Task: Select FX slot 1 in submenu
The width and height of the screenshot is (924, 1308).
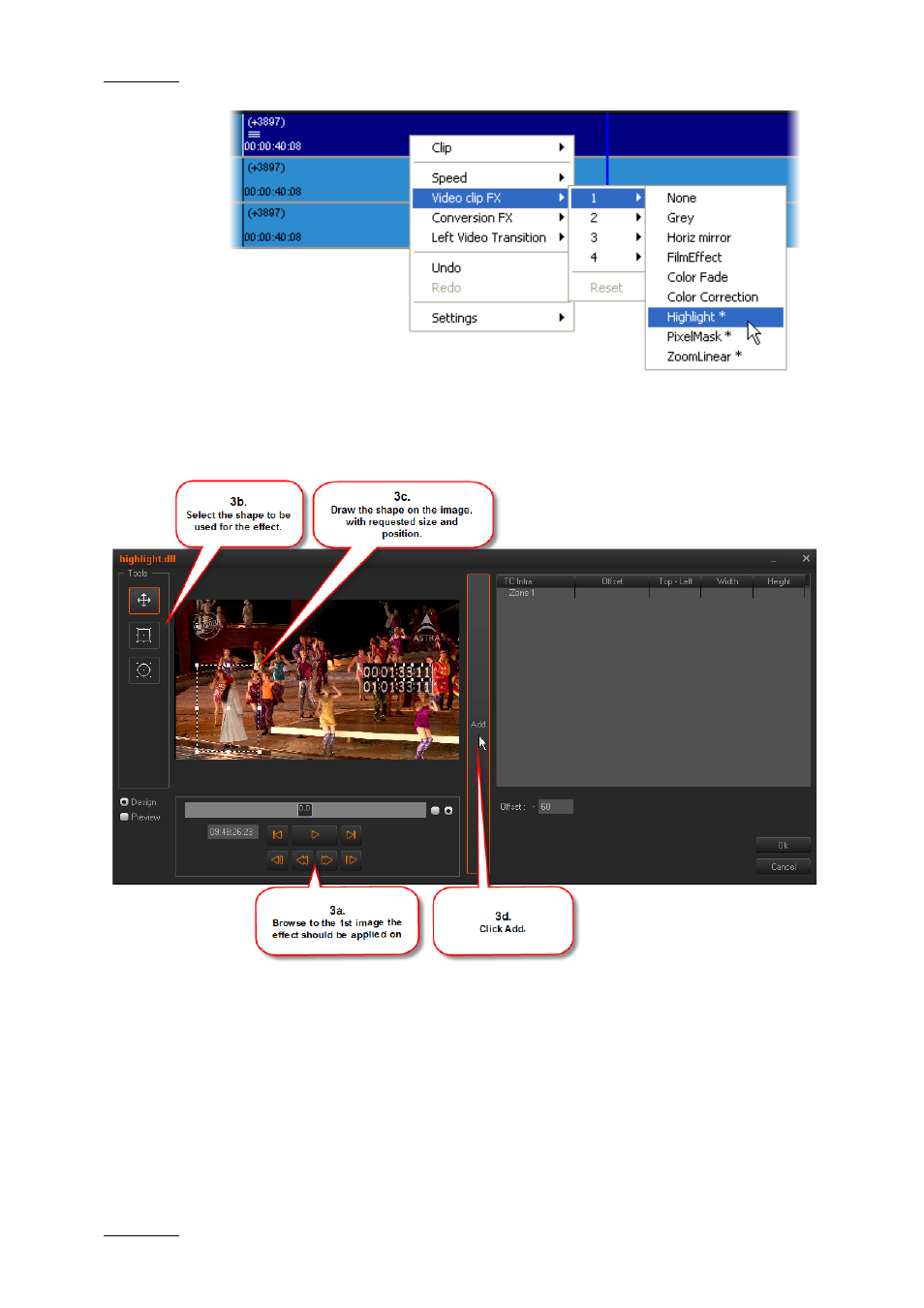Action: (x=607, y=198)
